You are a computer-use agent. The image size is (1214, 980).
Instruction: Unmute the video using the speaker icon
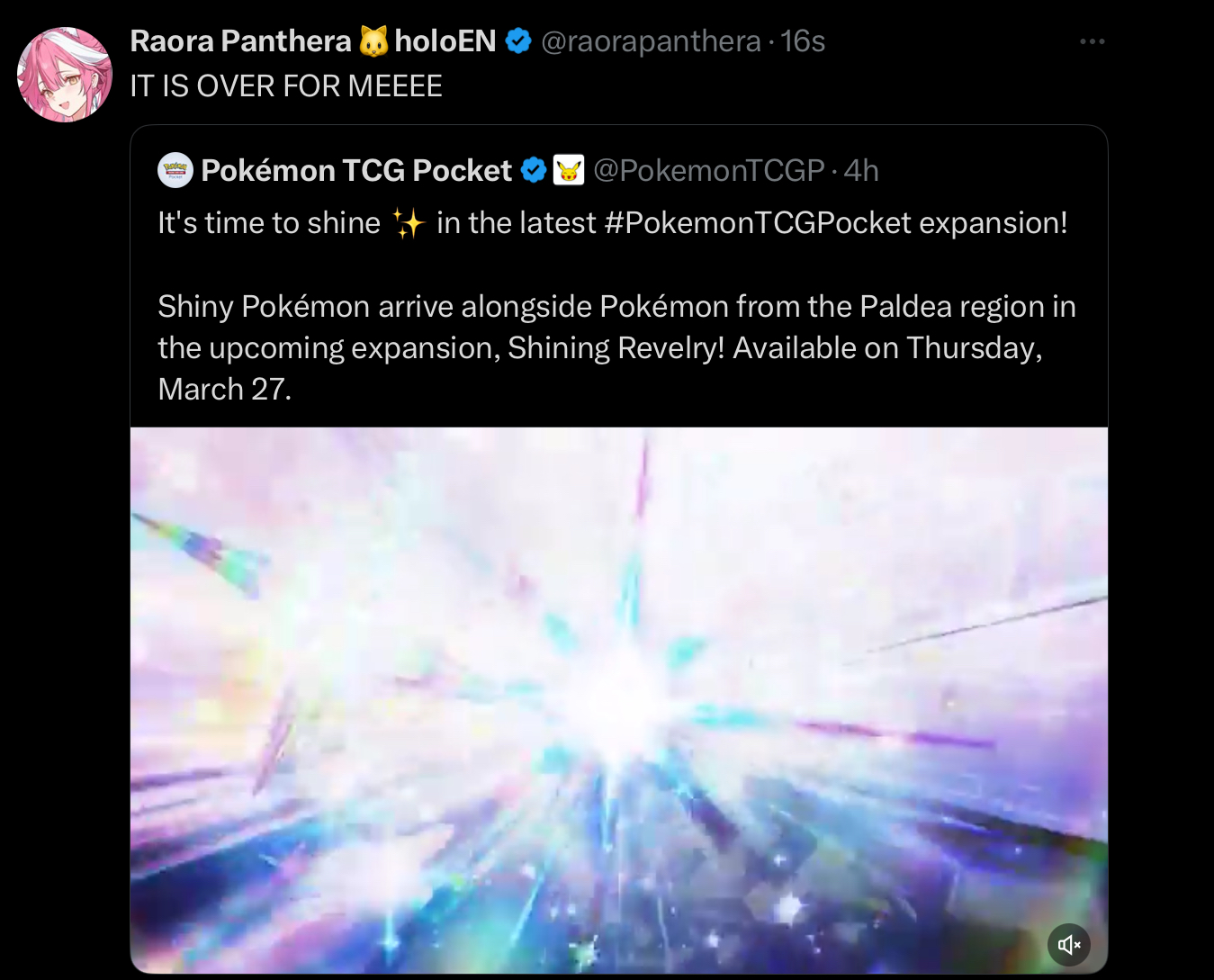(1069, 944)
